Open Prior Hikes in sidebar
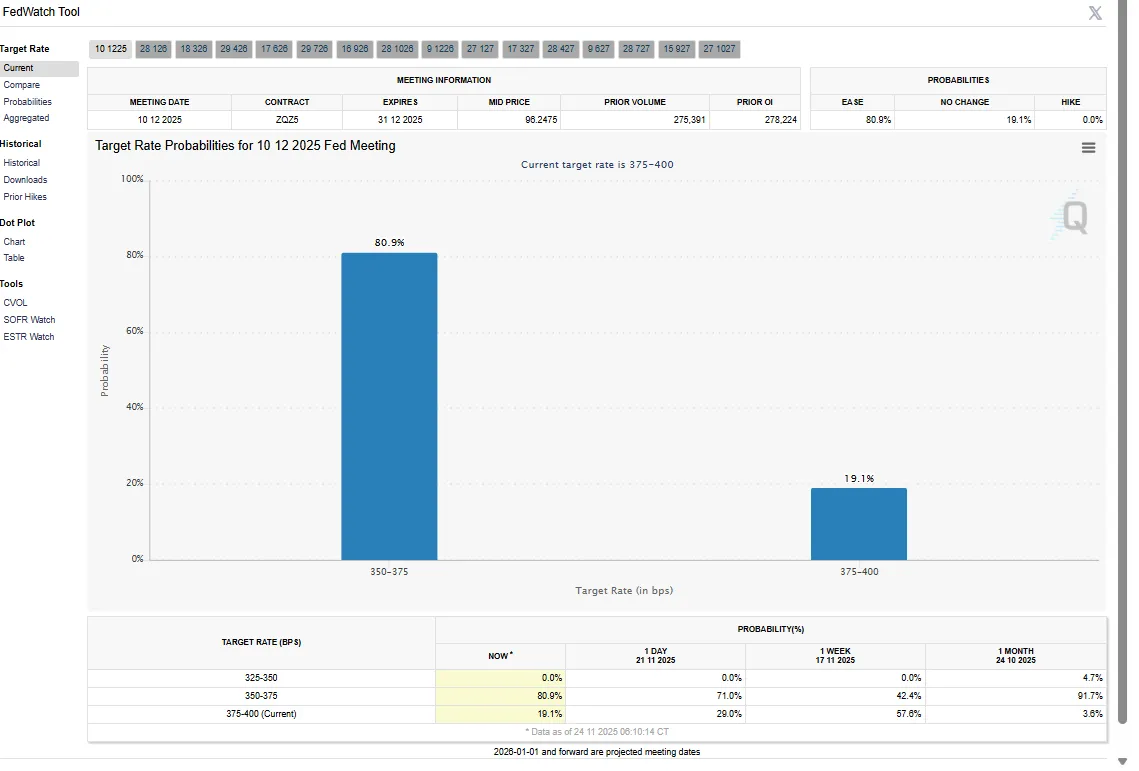1139x771 pixels. point(25,197)
